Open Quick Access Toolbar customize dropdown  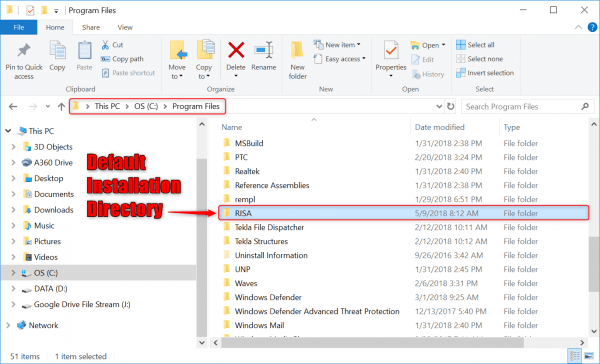pyautogui.click(x=56, y=11)
